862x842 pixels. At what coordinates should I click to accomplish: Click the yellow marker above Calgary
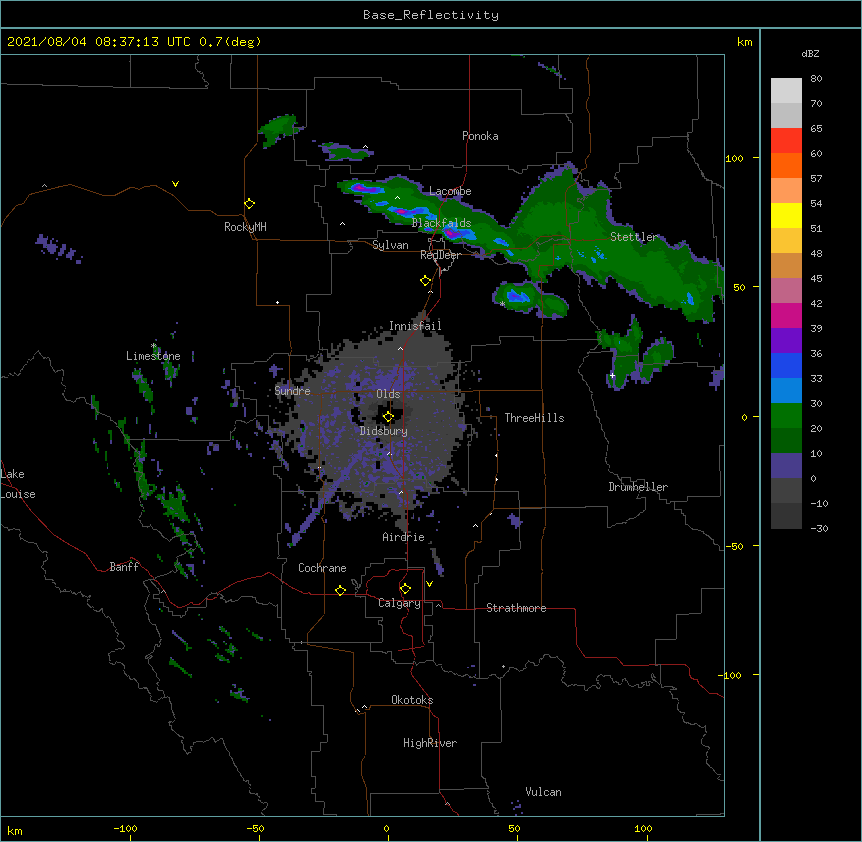(405, 589)
